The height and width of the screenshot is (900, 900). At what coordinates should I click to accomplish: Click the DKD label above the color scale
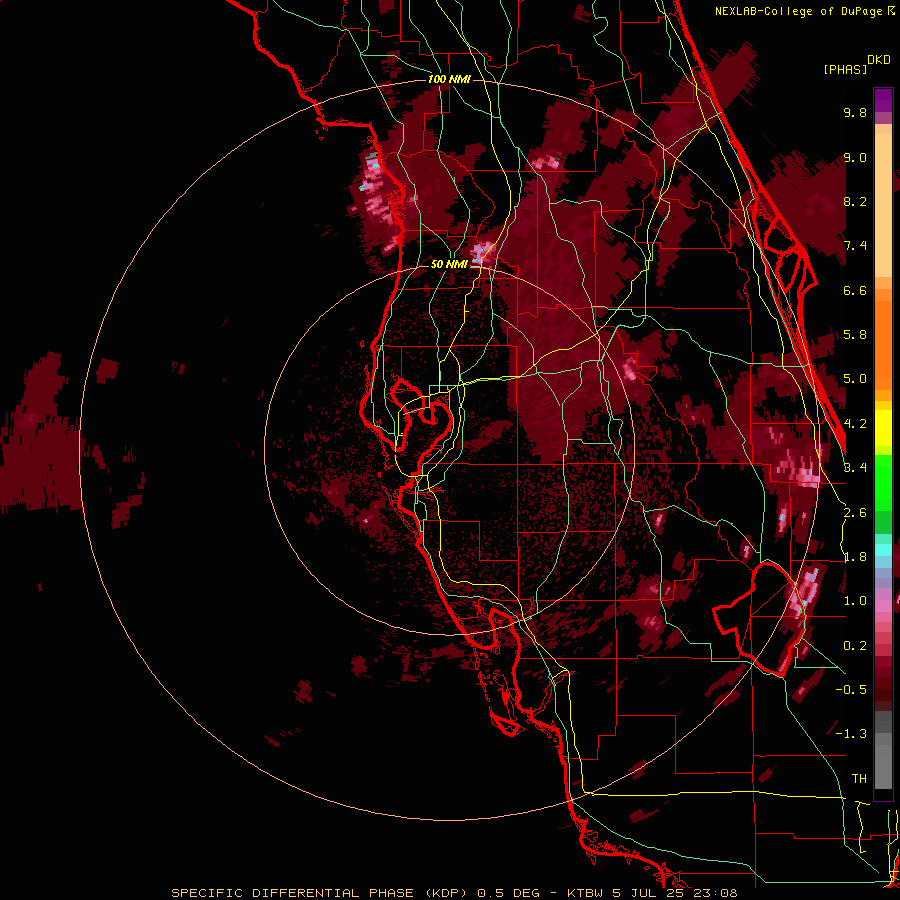tap(879, 60)
